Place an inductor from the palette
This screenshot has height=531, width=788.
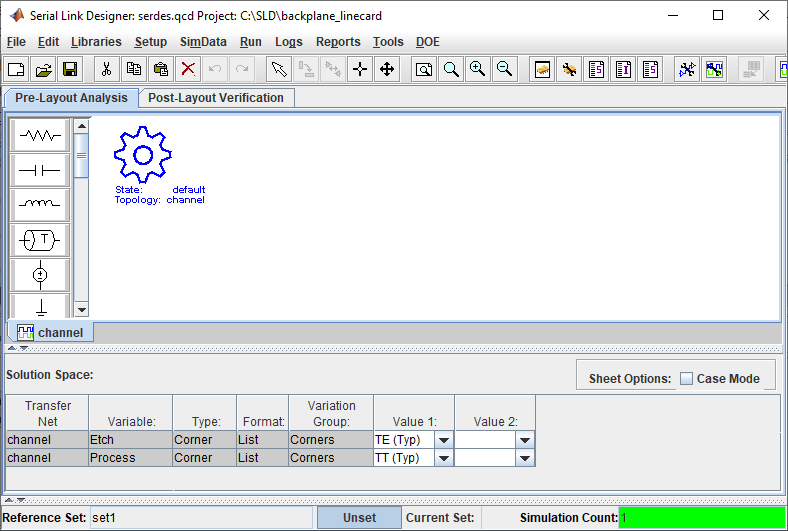coord(40,205)
